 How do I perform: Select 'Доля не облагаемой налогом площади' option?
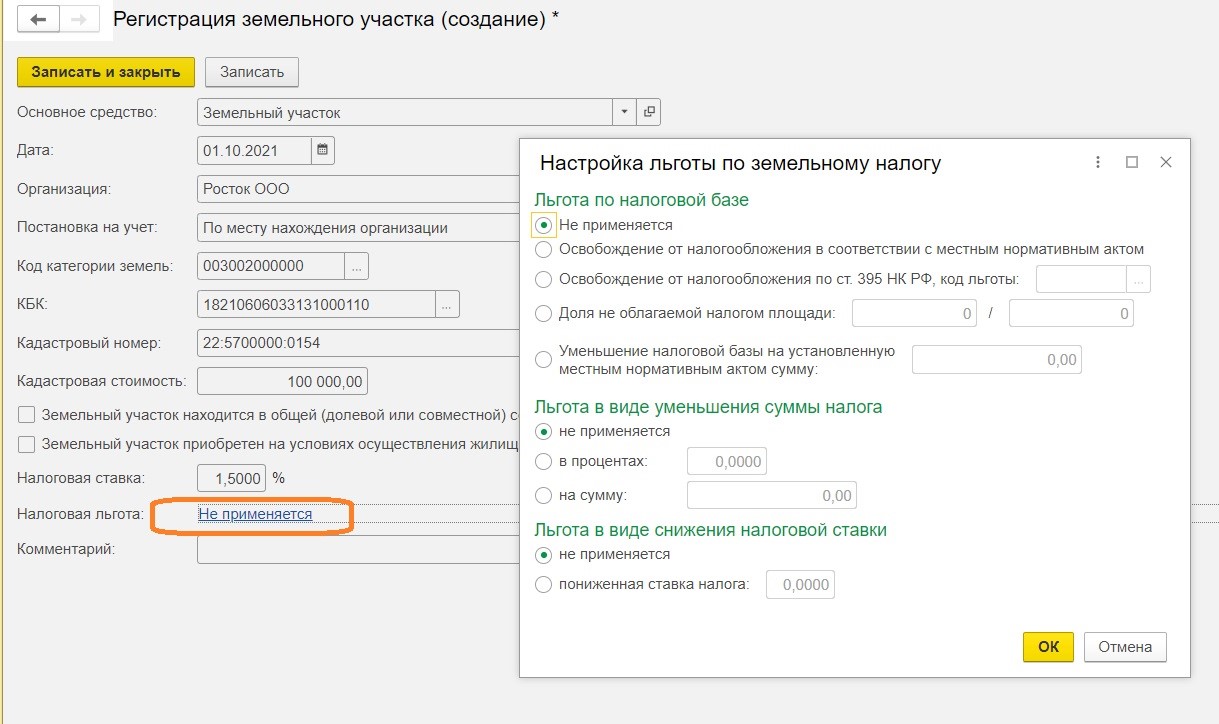[x=543, y=313]
